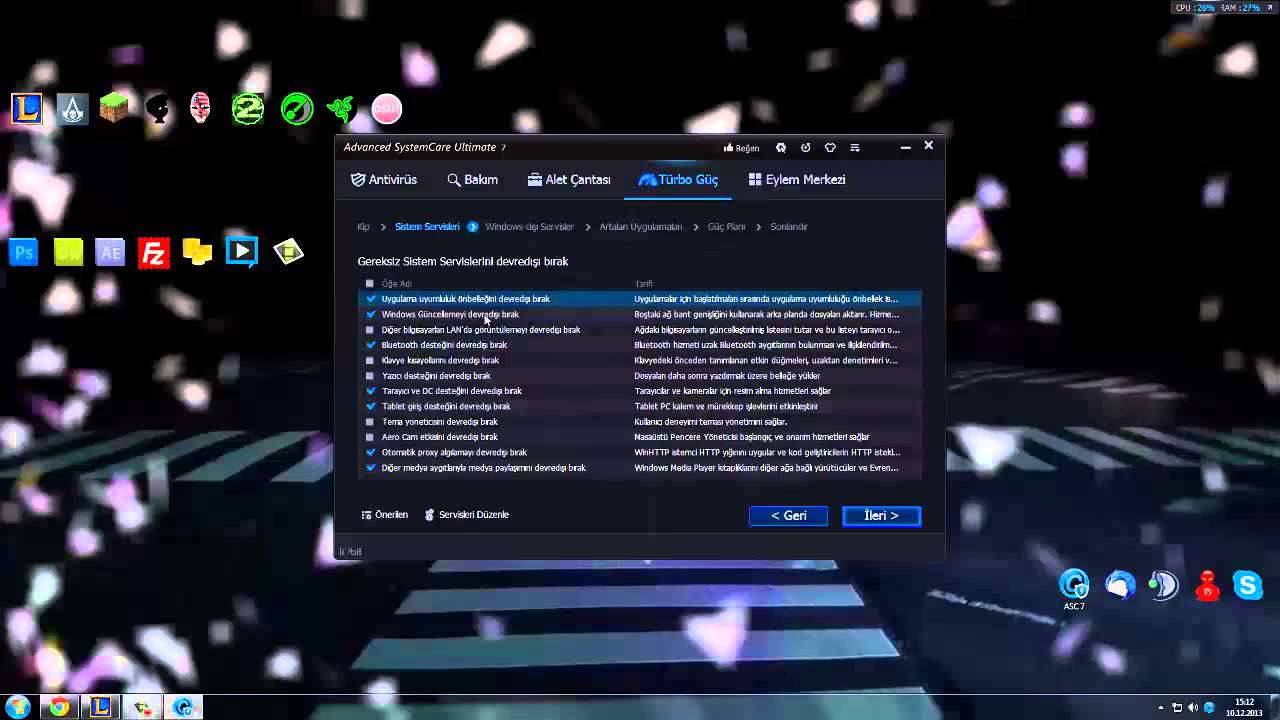Open Dreamweaver desktop shortcut
This screenshot has height=720, width=1280.
(68, 252)
